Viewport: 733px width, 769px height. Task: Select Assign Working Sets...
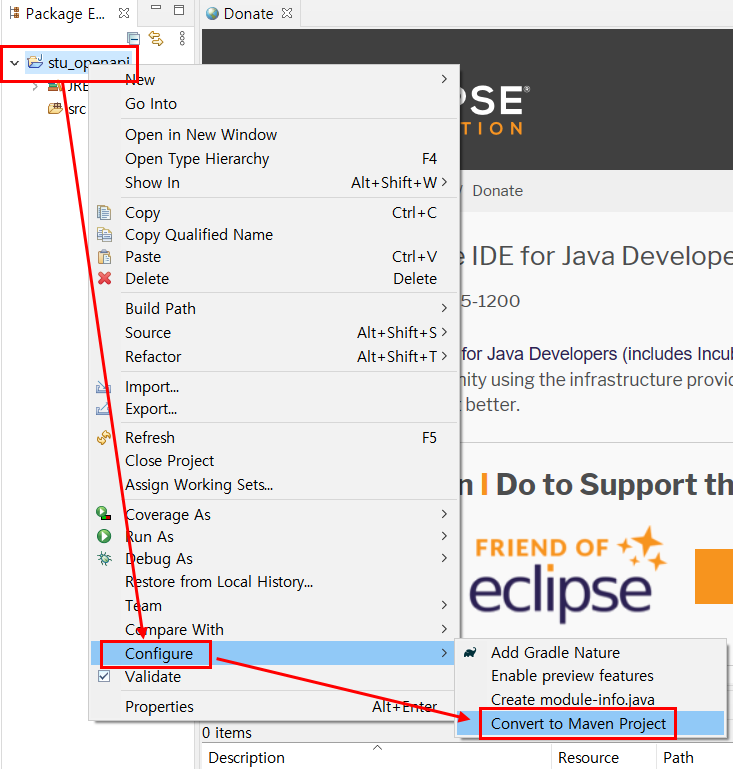(x=199, y=485)
